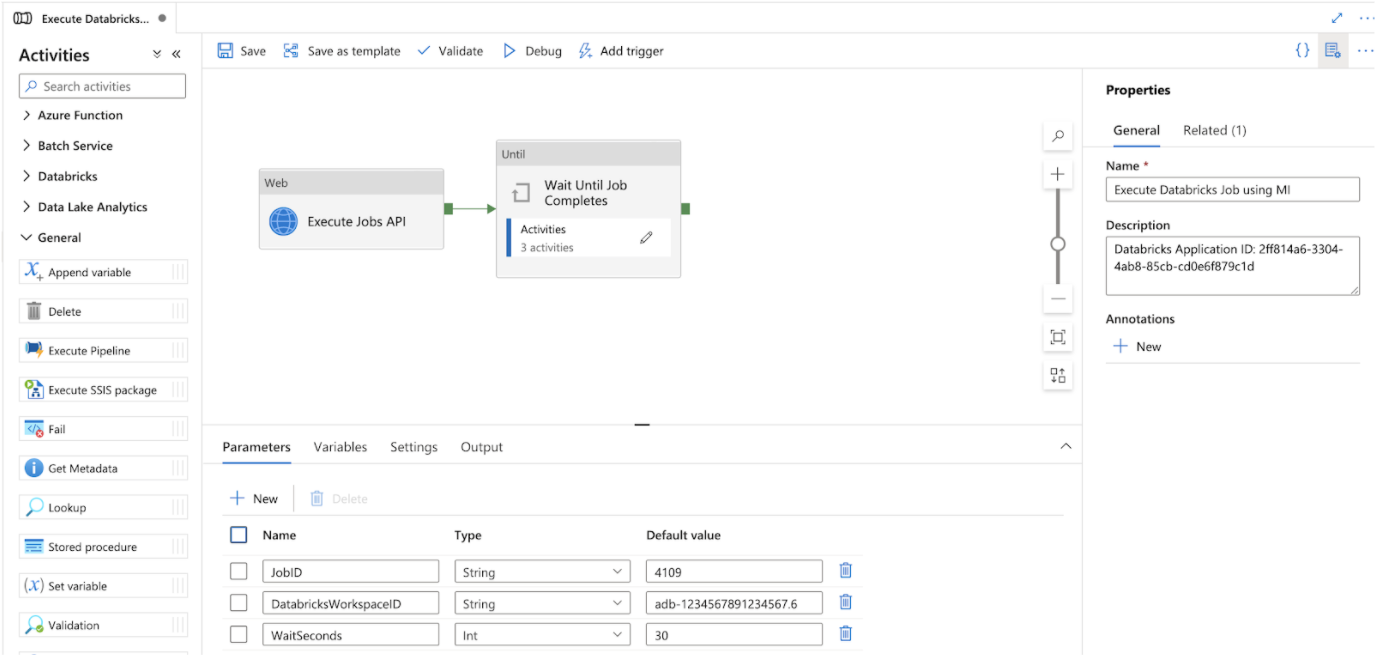Check the JobID parameter checkbox

(238, 571)
